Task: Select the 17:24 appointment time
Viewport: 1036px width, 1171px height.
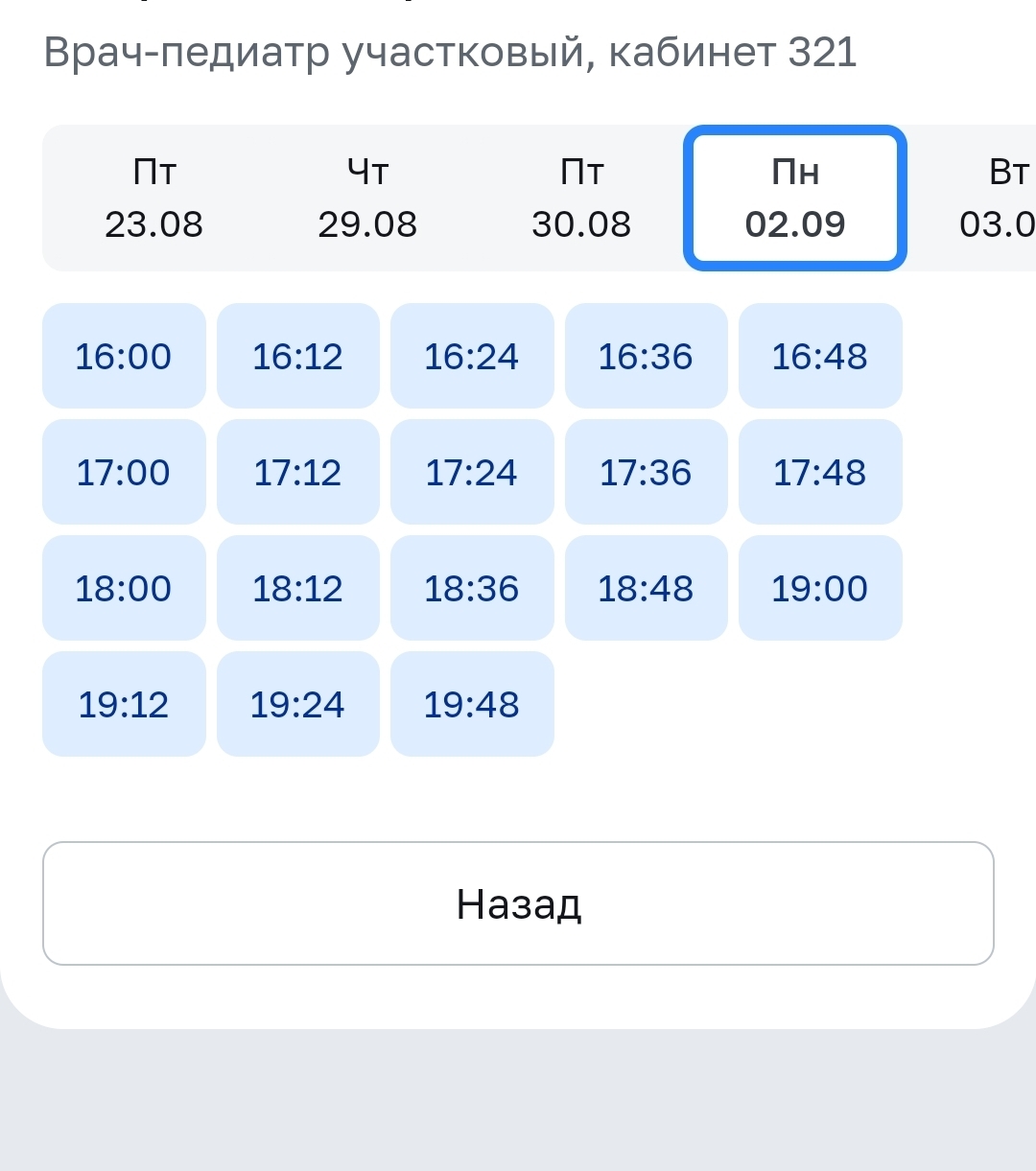Action: 472,473
